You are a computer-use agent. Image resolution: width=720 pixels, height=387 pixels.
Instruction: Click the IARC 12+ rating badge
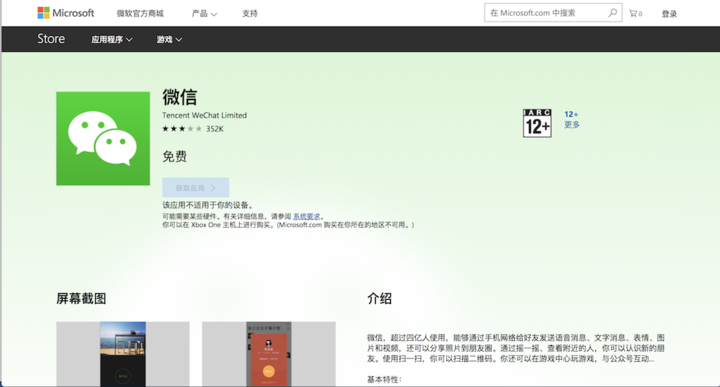pos(537,123)
